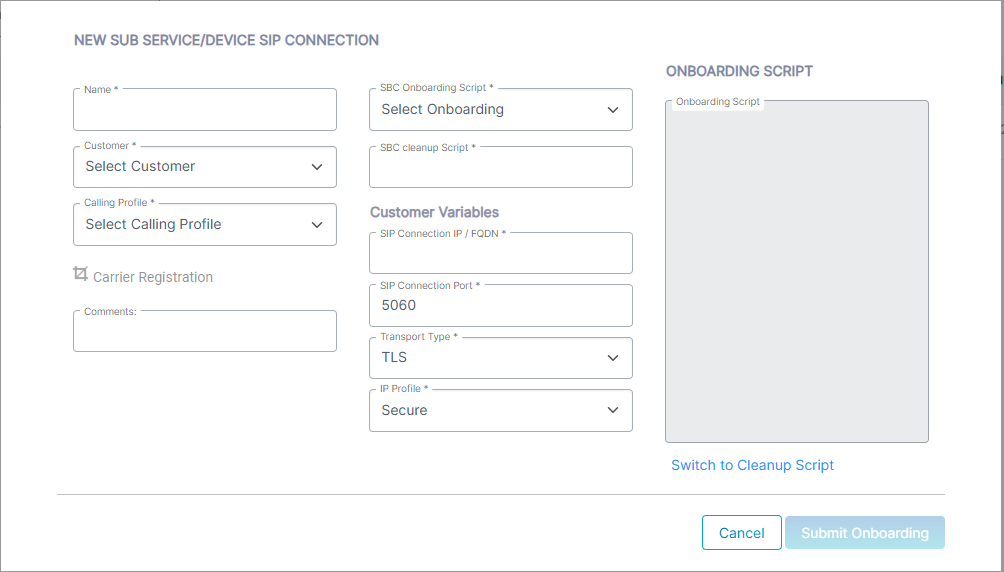Image resolution: width=1004 pixels, height=572 pixels.
Task: Click the Select Onboarding chevron arrow
Action: [613, 110]
